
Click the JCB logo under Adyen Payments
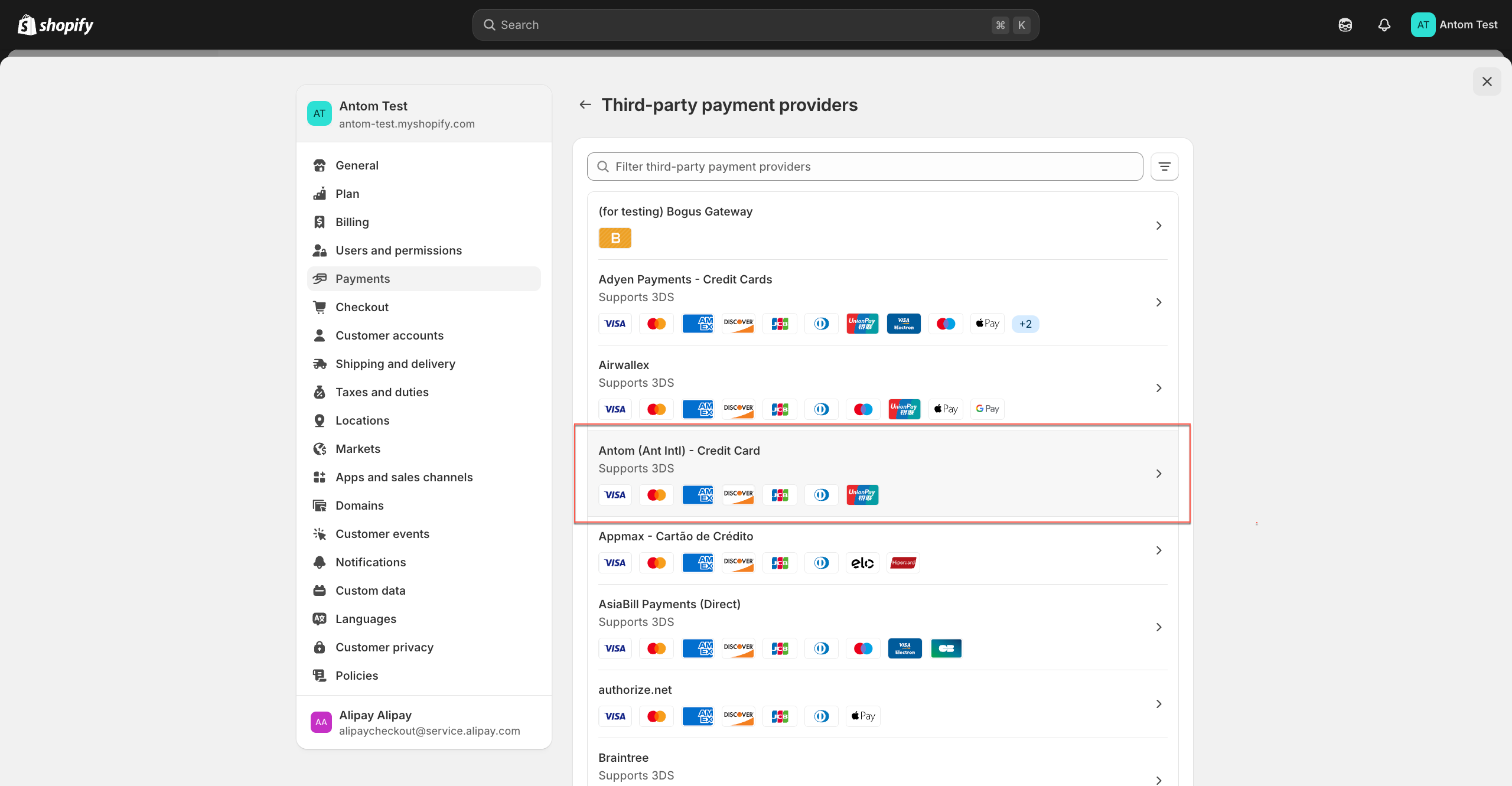tap(780, 324)
